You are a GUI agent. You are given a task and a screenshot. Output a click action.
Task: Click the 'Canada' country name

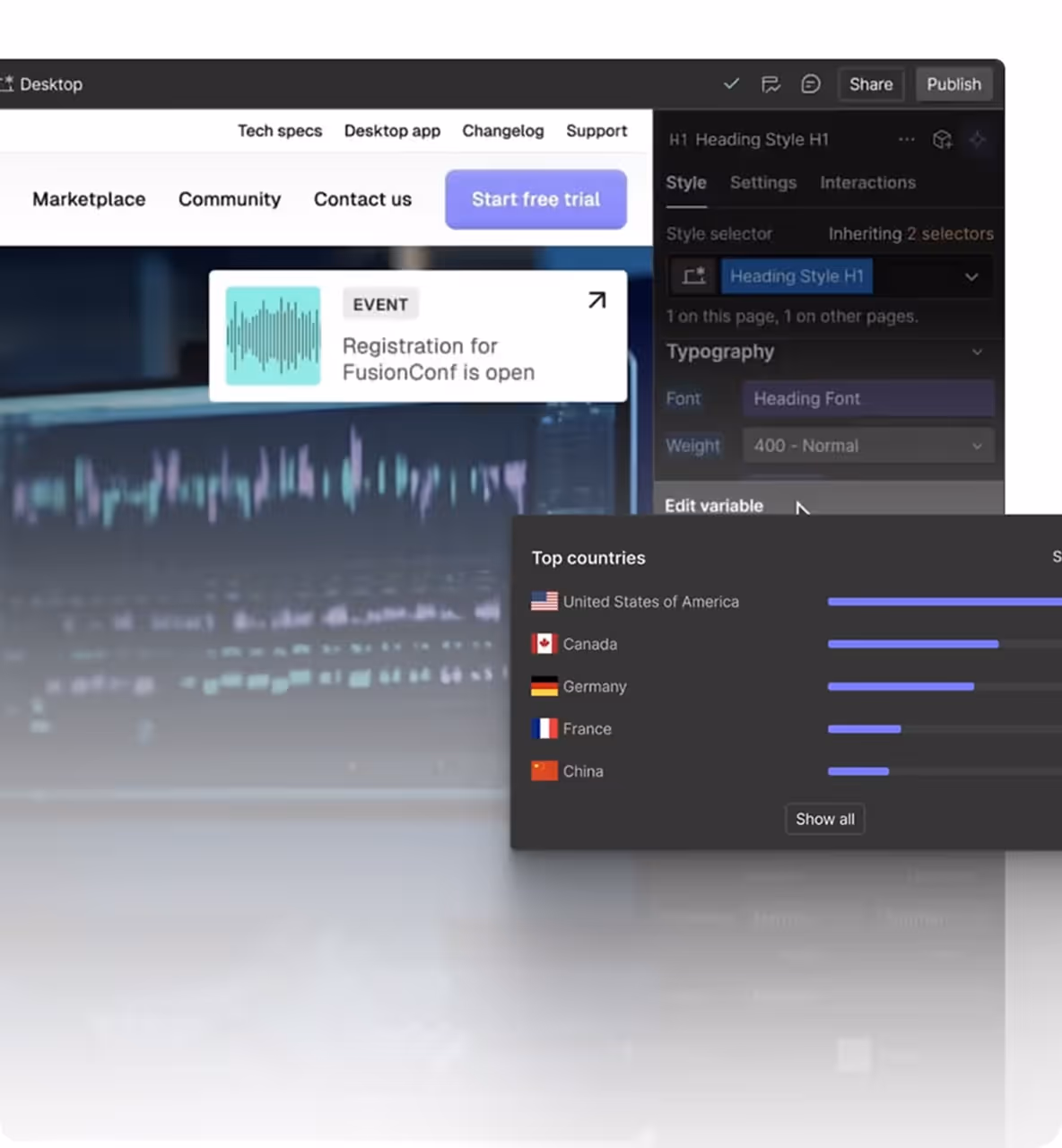[590, 644]
